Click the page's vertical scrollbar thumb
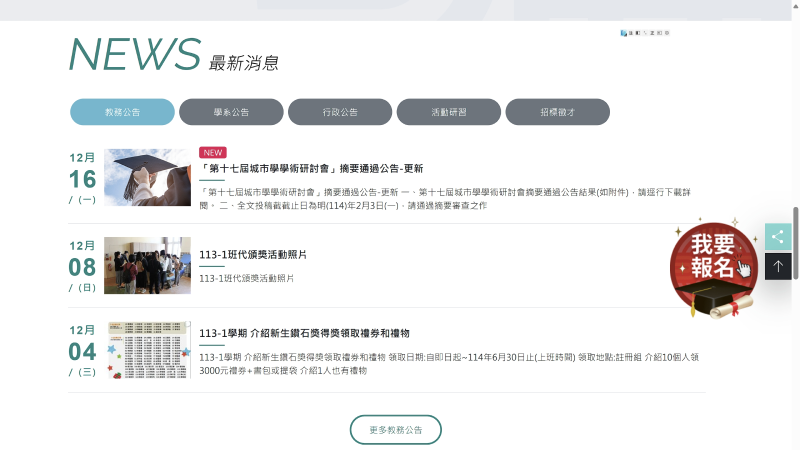Image resolution: width=800 pixels, height=450 pixels. coord(795,243)
